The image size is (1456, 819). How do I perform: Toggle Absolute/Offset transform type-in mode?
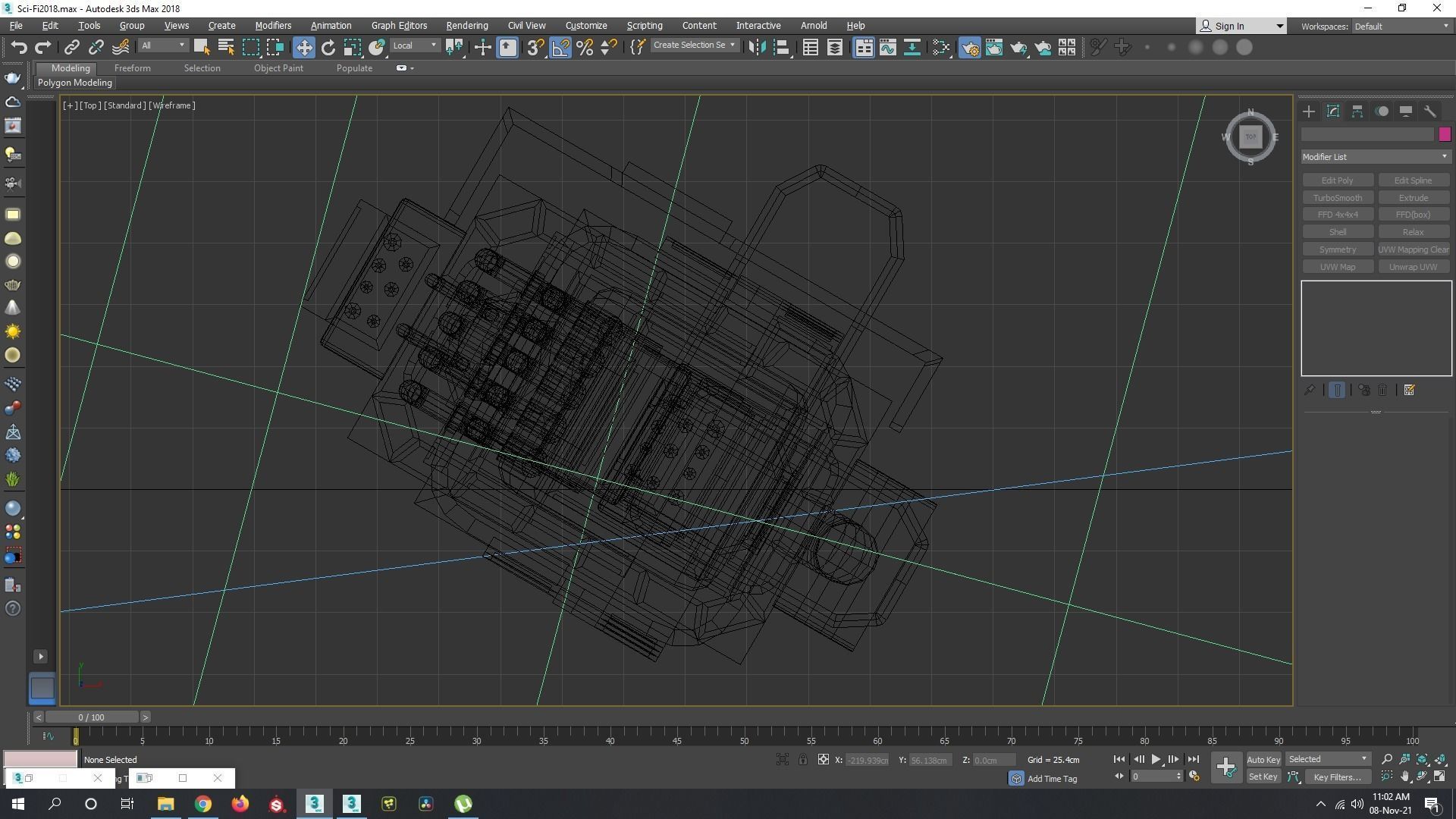tap(823, 759)
